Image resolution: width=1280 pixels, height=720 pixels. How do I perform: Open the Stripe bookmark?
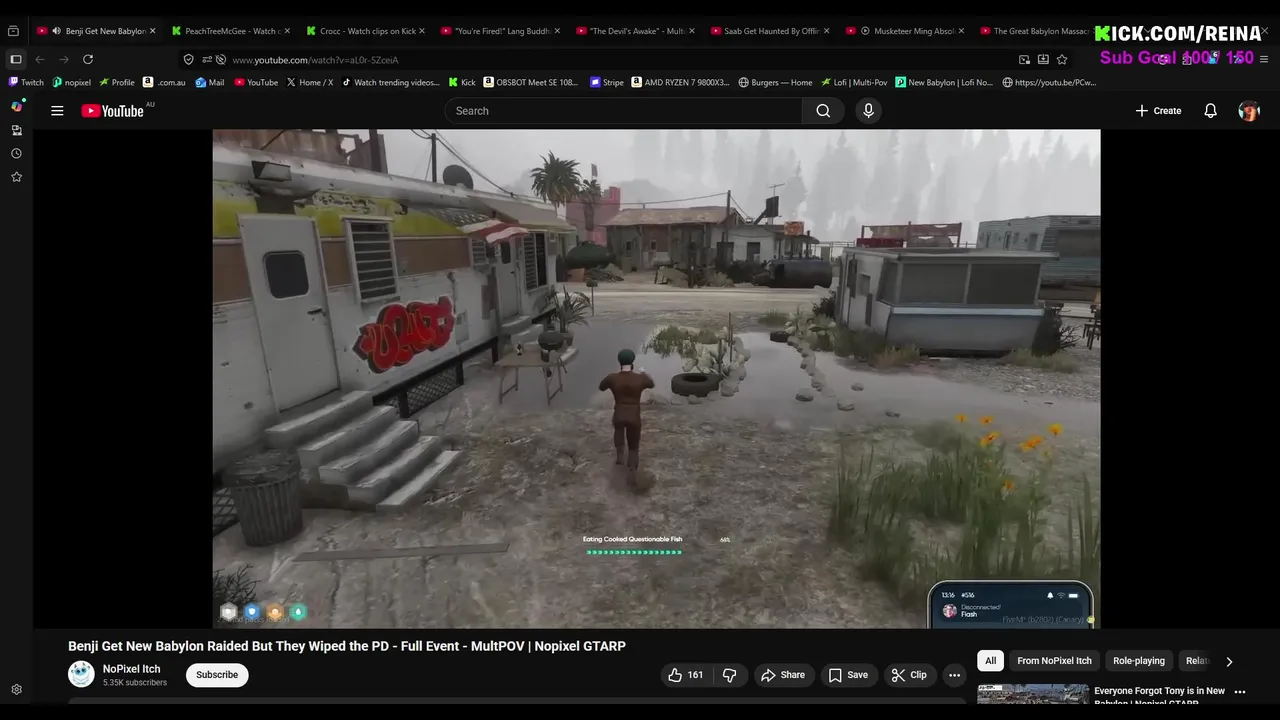[607, 82]
